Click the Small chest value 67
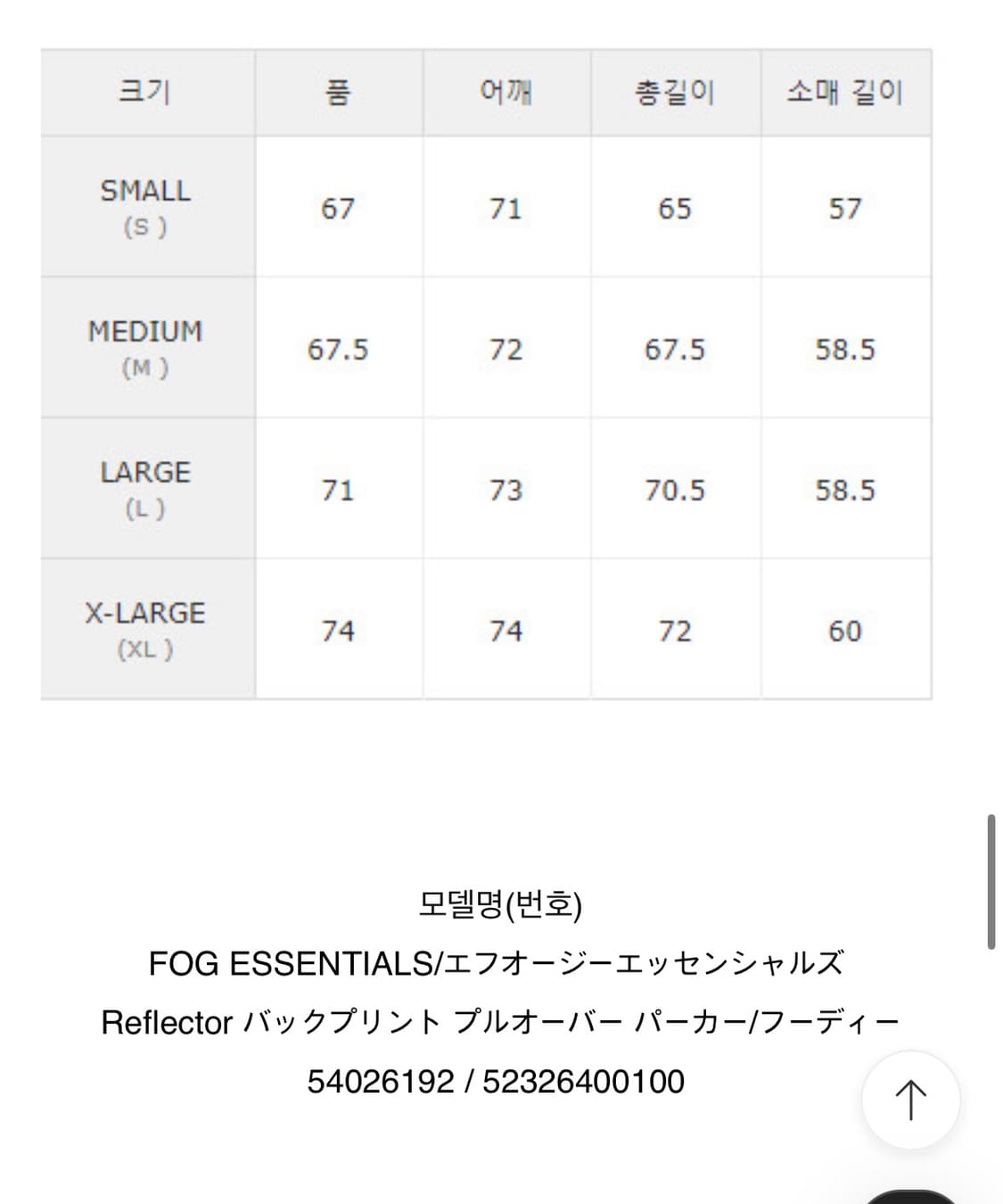Viewport: 1003px width, 1204px height. [x=338, y=209]
